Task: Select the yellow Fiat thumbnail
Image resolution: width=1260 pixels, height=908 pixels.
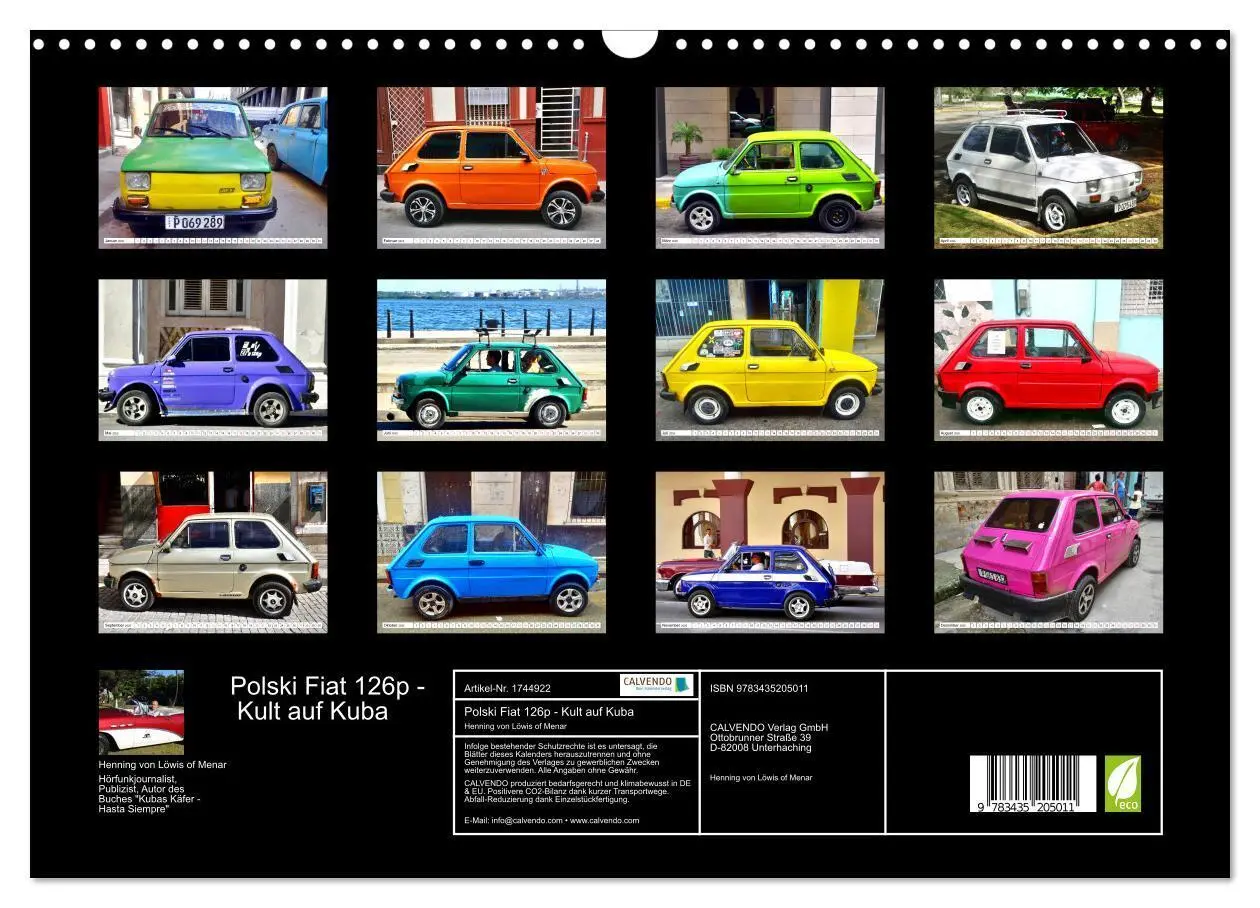Action: point(770,360)
